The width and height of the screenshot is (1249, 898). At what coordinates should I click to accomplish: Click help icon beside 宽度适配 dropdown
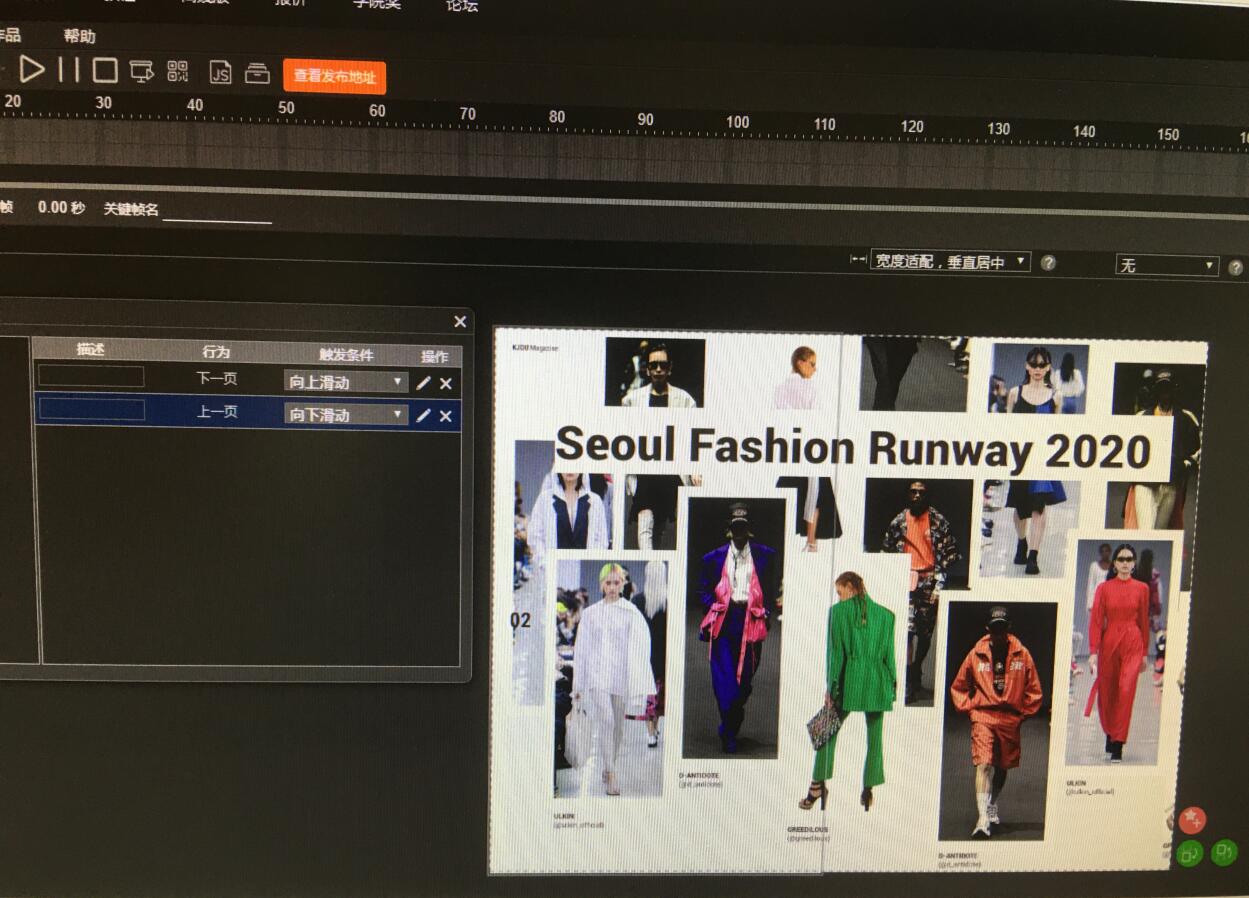click(1048, 263)
